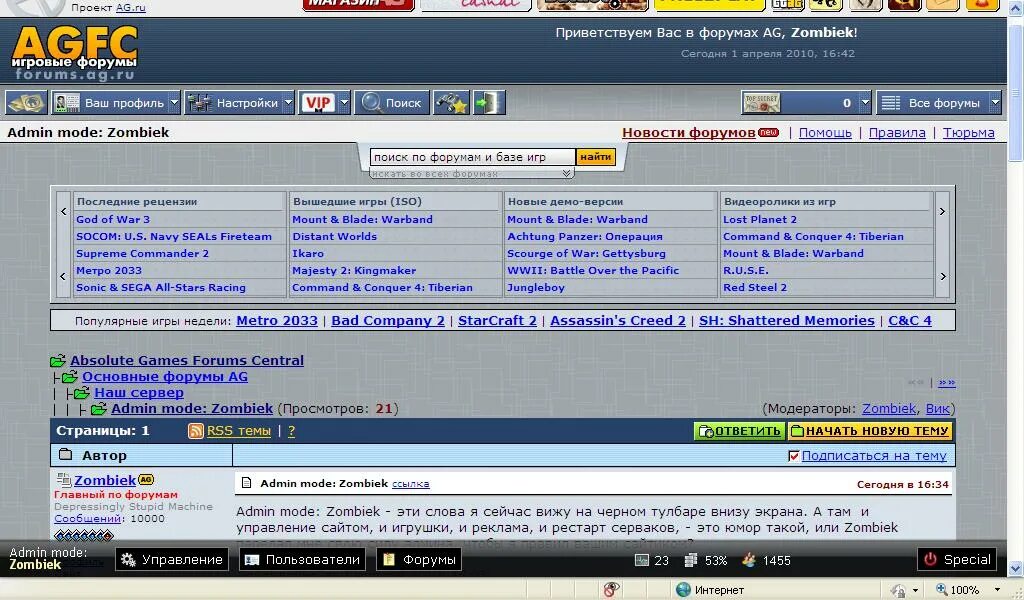The image size is (1024, 600).
Task: Click the AG badge next to Zombiek
Action: 146,479
